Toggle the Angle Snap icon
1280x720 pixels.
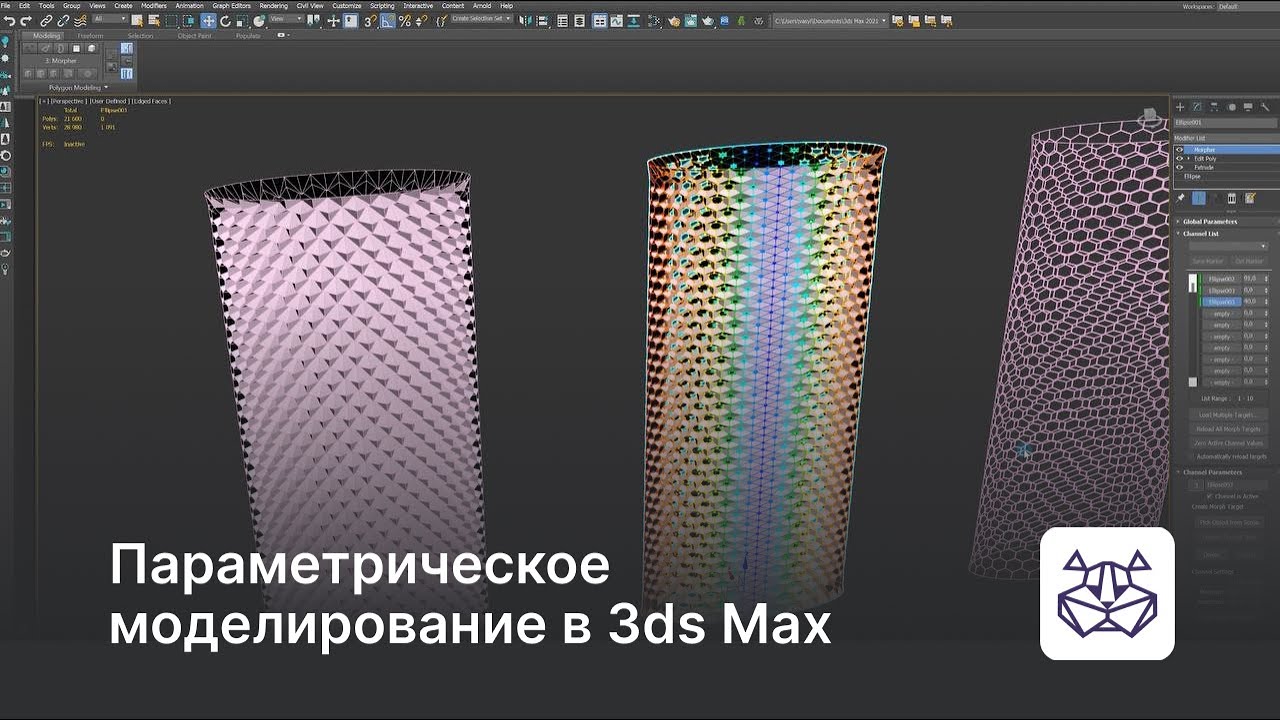pos(388,21)
